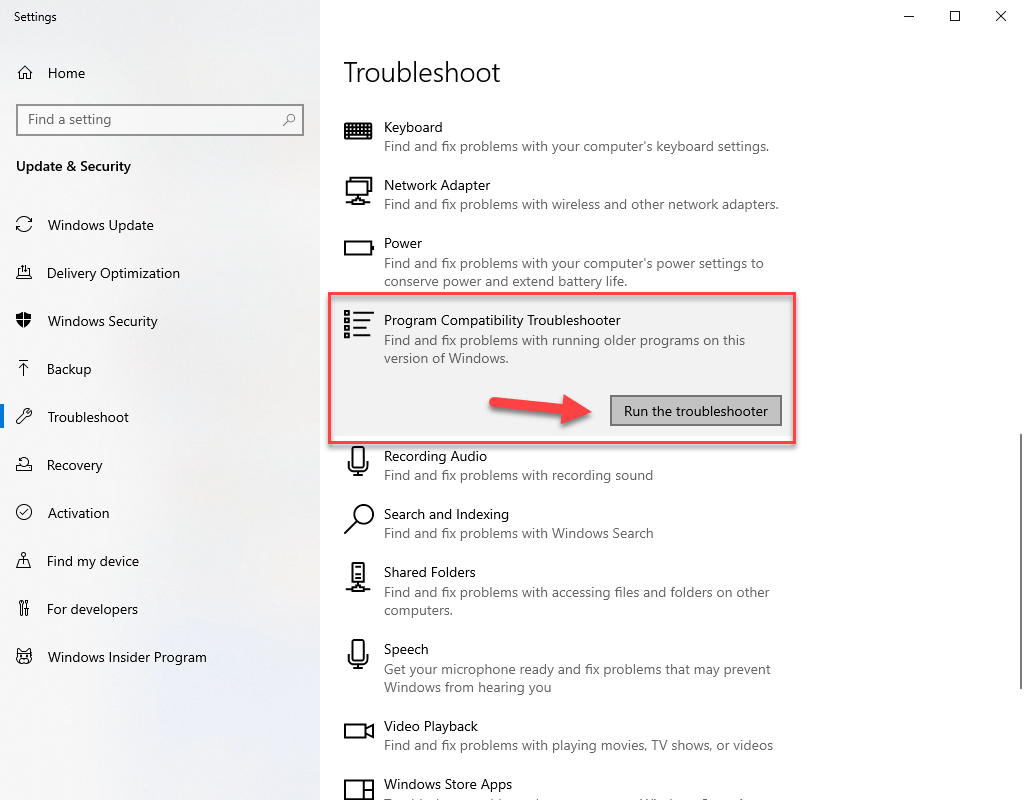The width and height of the screenshot is (1024, 800).
Task: Select the Shared Folders troubleshooter title
Action: [x=430, y=572]
